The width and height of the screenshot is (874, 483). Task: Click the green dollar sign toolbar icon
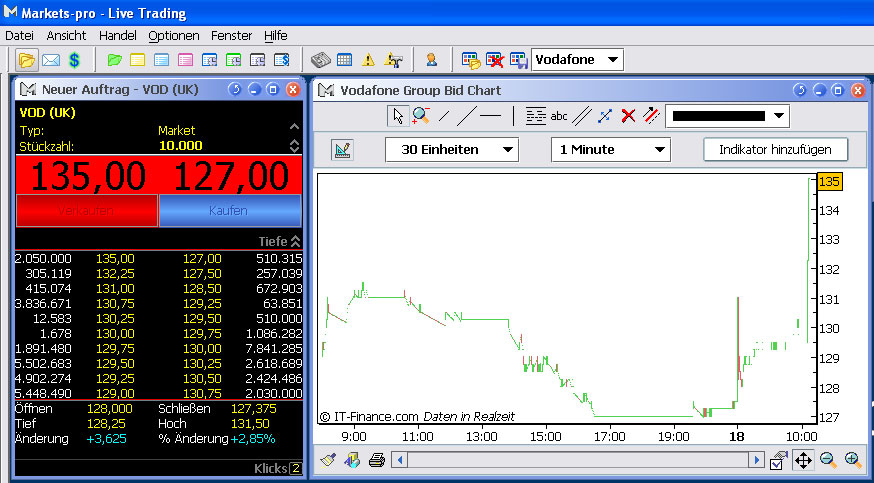[74, 60]
